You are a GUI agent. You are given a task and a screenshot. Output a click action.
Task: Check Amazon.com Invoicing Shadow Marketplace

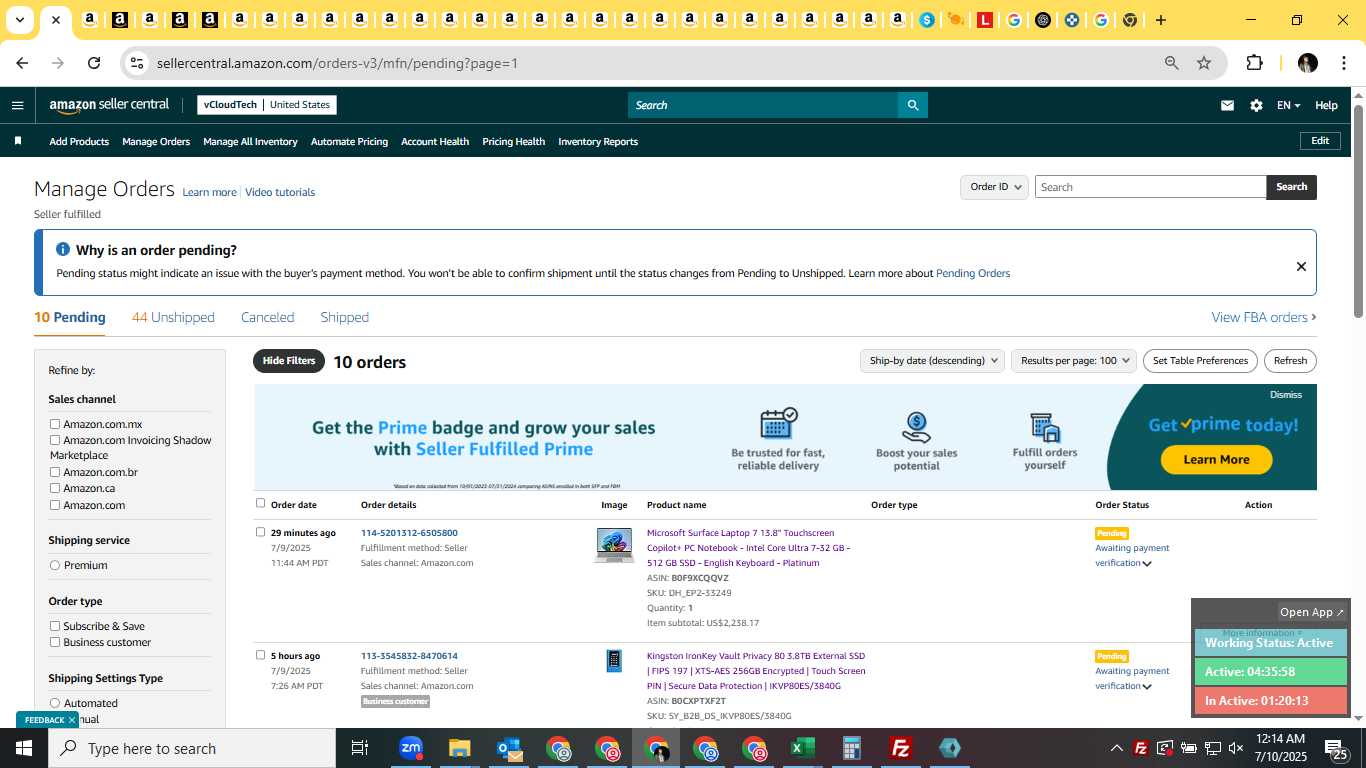pos(55,440)
